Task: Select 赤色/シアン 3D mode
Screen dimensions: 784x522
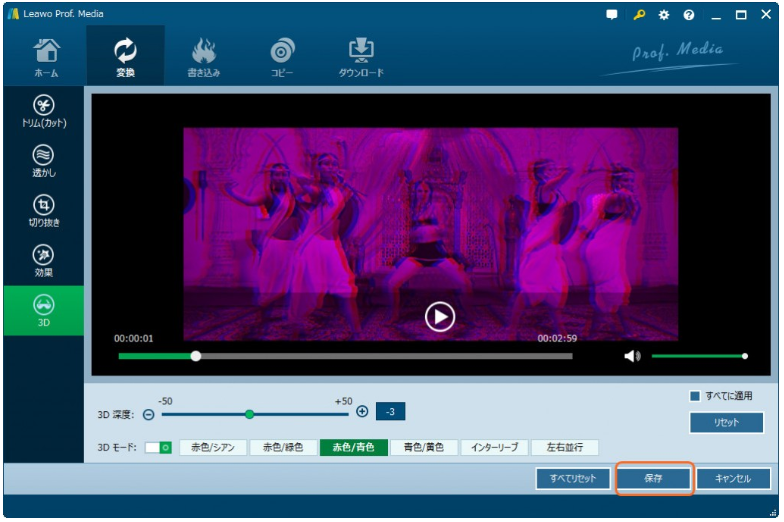Action: click(x=213, y=448)
